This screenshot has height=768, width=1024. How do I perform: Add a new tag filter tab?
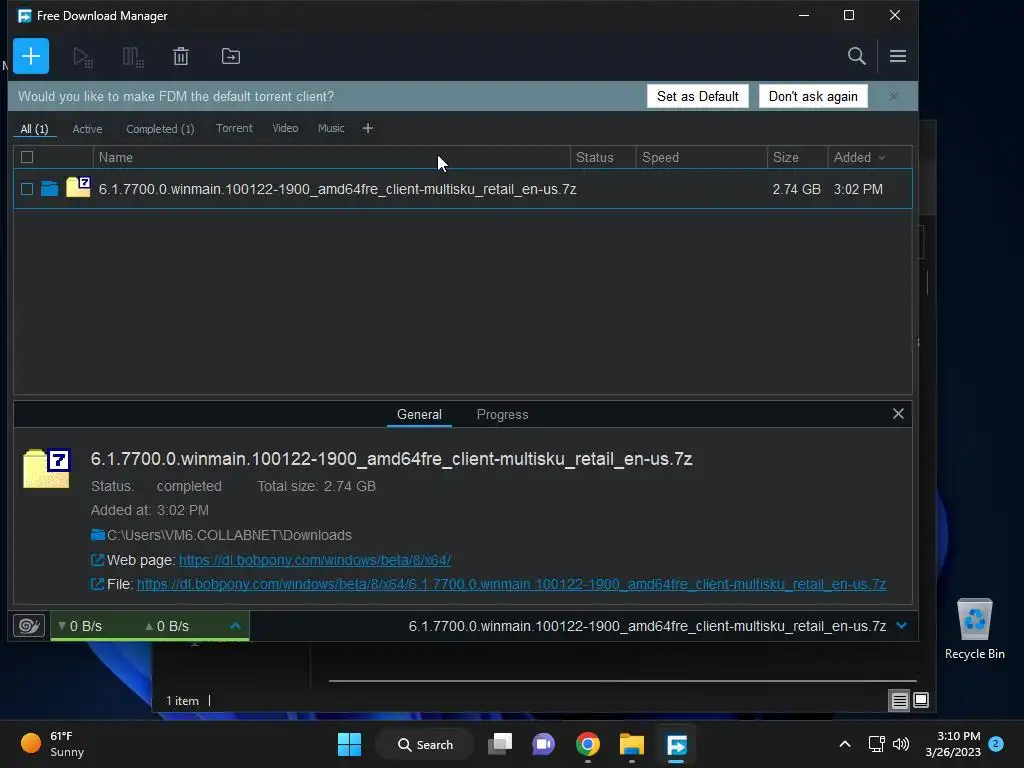368,128
